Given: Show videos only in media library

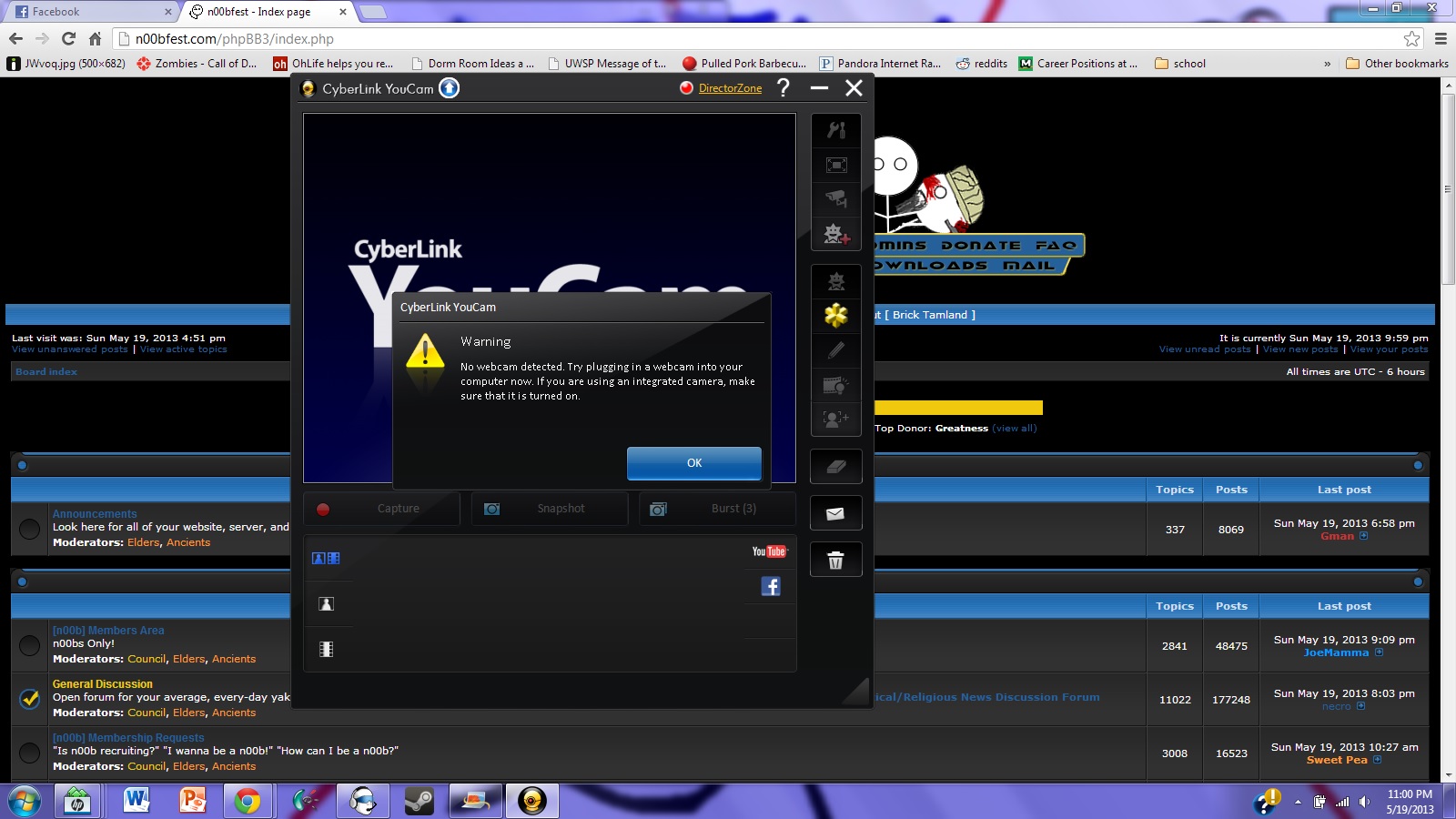Looking at the screenshot, I should coord(326,650).
